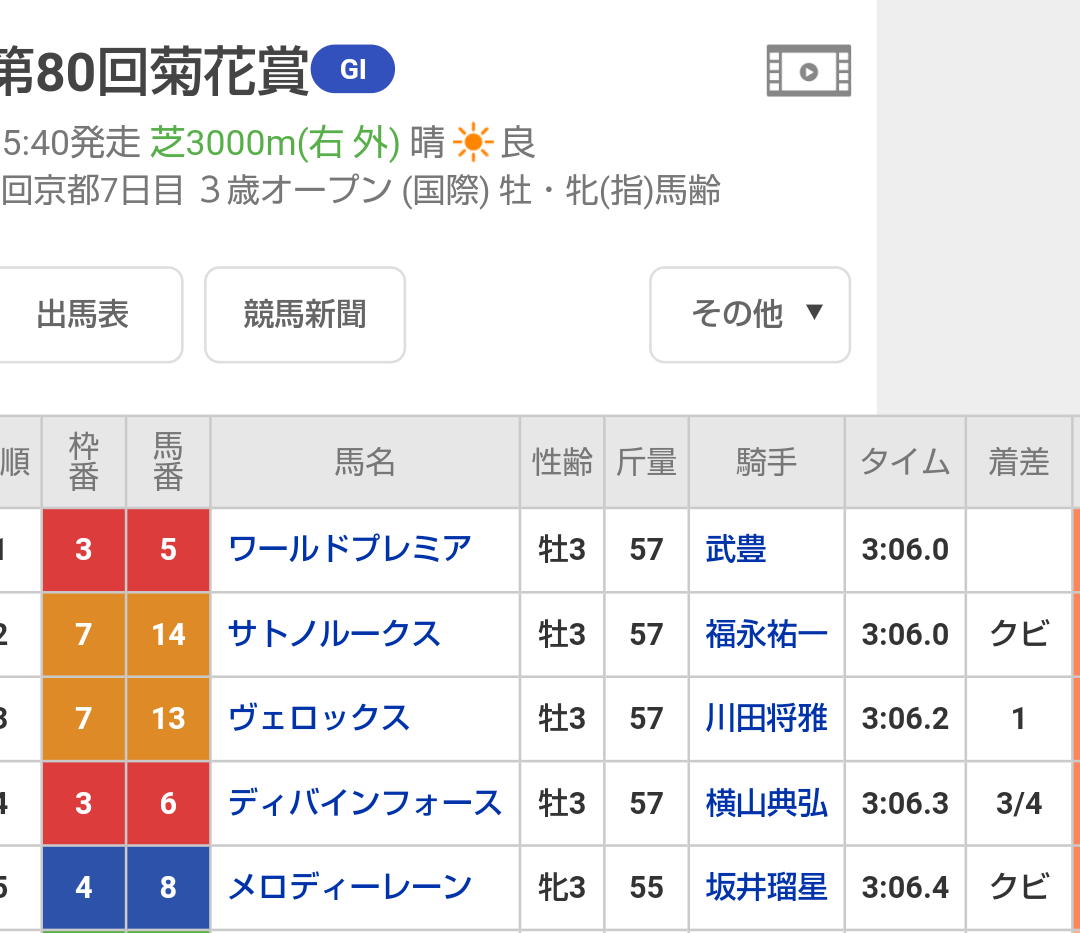Open the 競馬新聞 tab

305,314
